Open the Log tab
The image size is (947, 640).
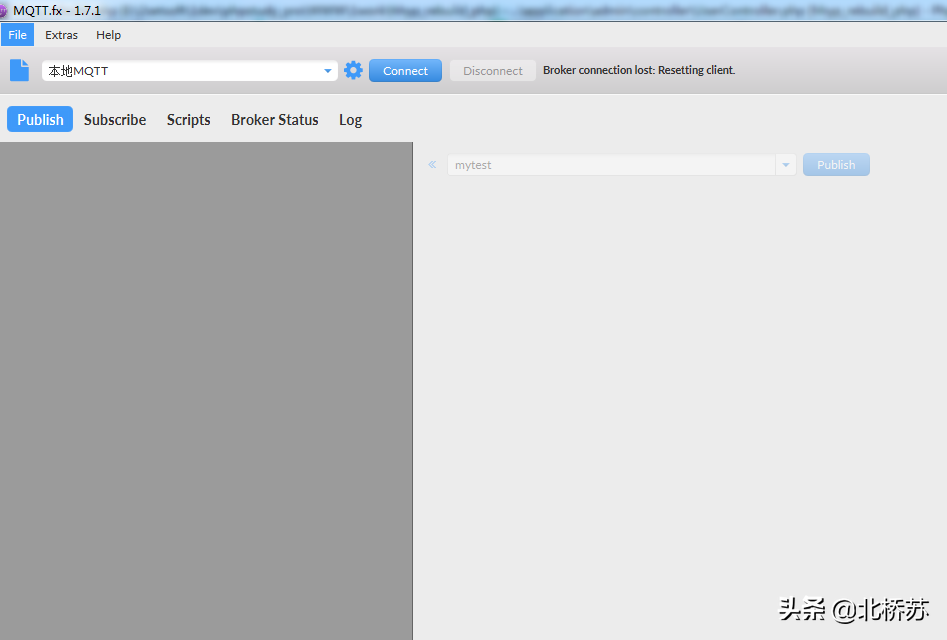coord(350,120)
